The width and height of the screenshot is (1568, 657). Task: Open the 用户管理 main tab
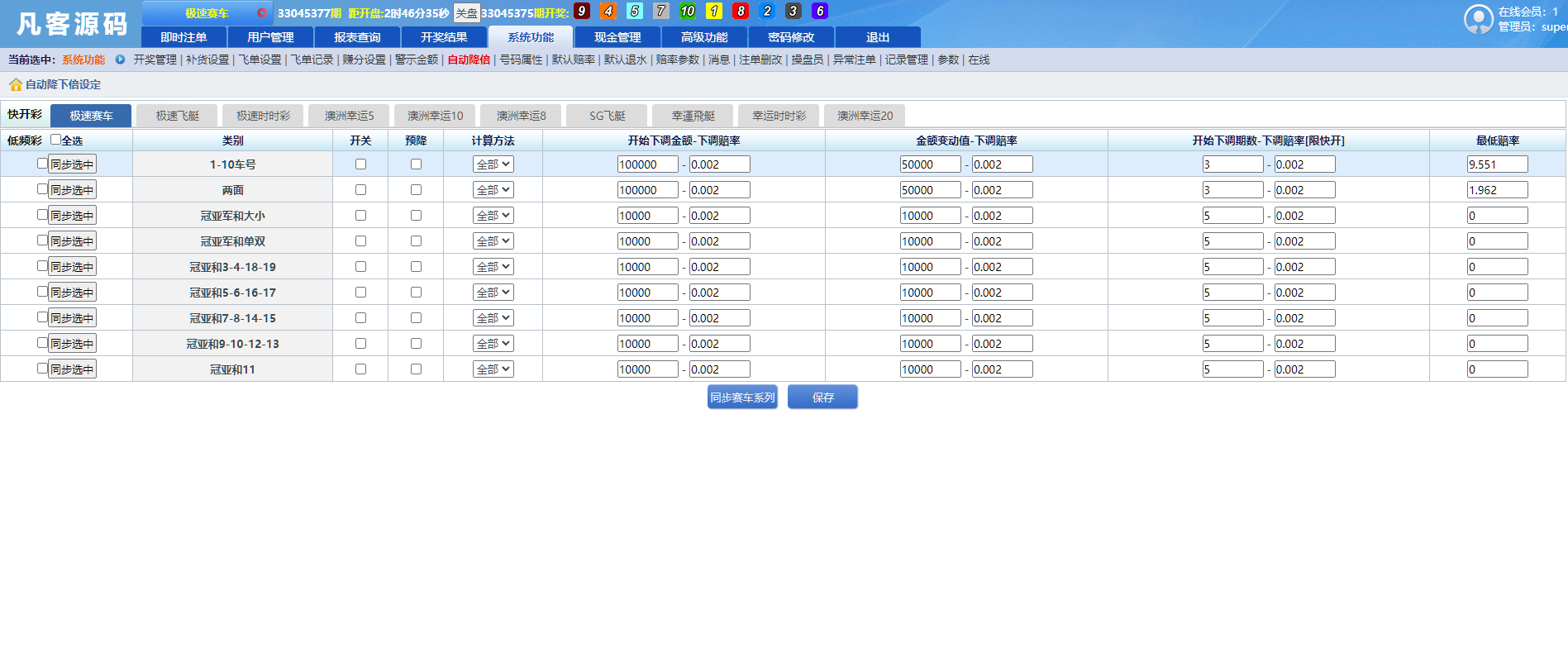(x=270, y=37)
